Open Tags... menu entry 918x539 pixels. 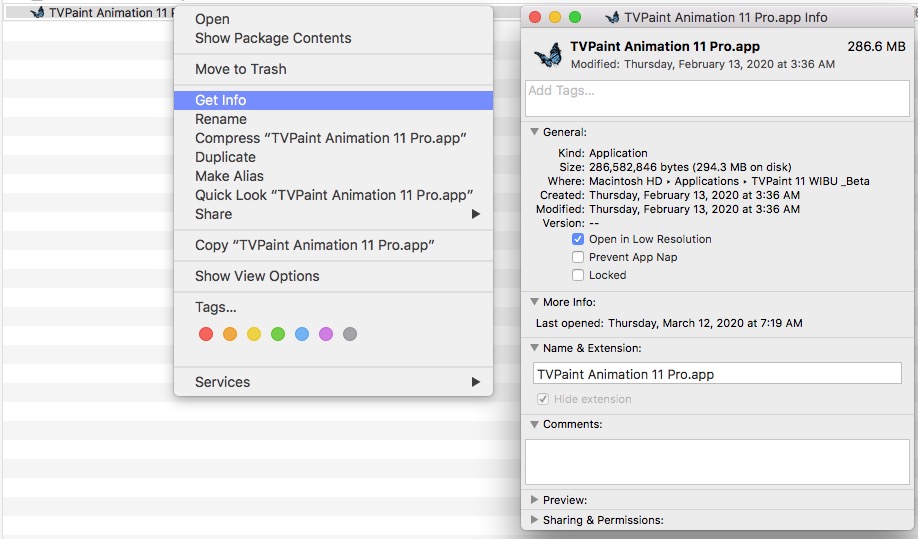pos(333,307)
